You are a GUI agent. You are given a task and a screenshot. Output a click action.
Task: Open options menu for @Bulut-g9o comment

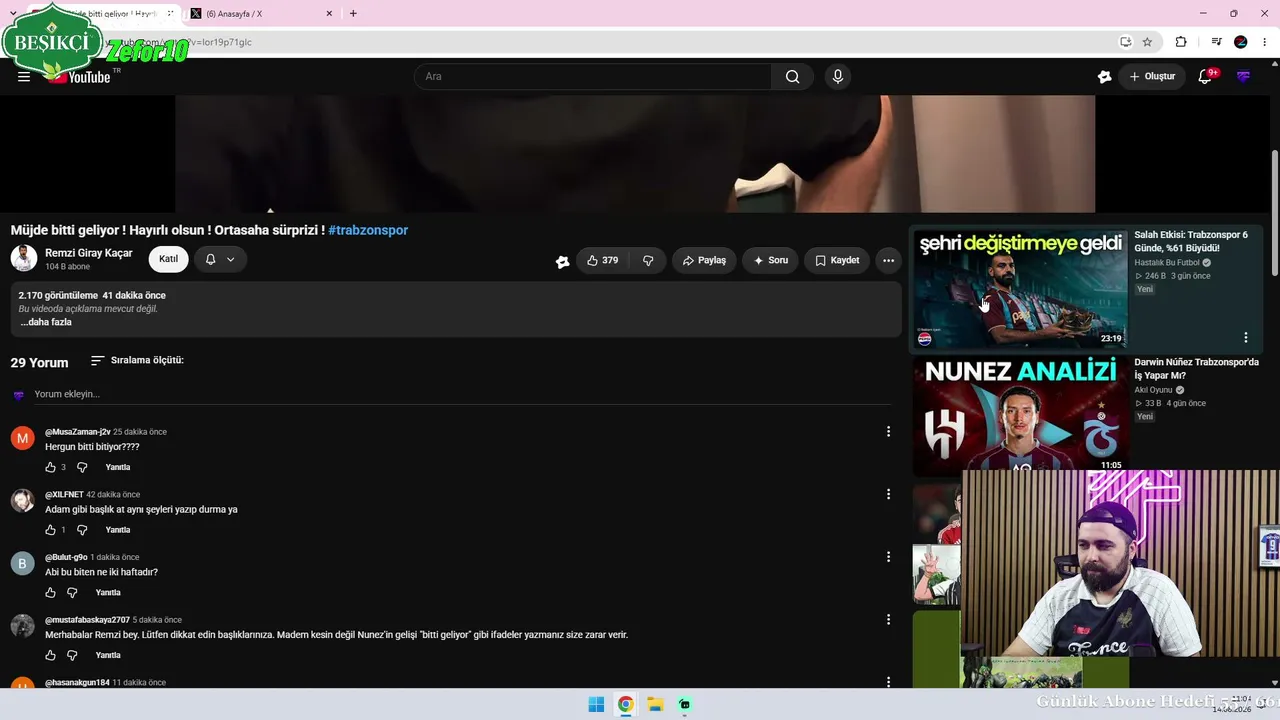(x=888, y=557)
